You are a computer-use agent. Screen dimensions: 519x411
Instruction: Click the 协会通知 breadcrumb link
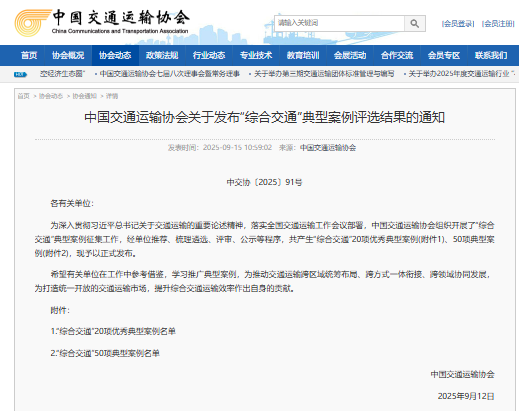click(84, 96)
